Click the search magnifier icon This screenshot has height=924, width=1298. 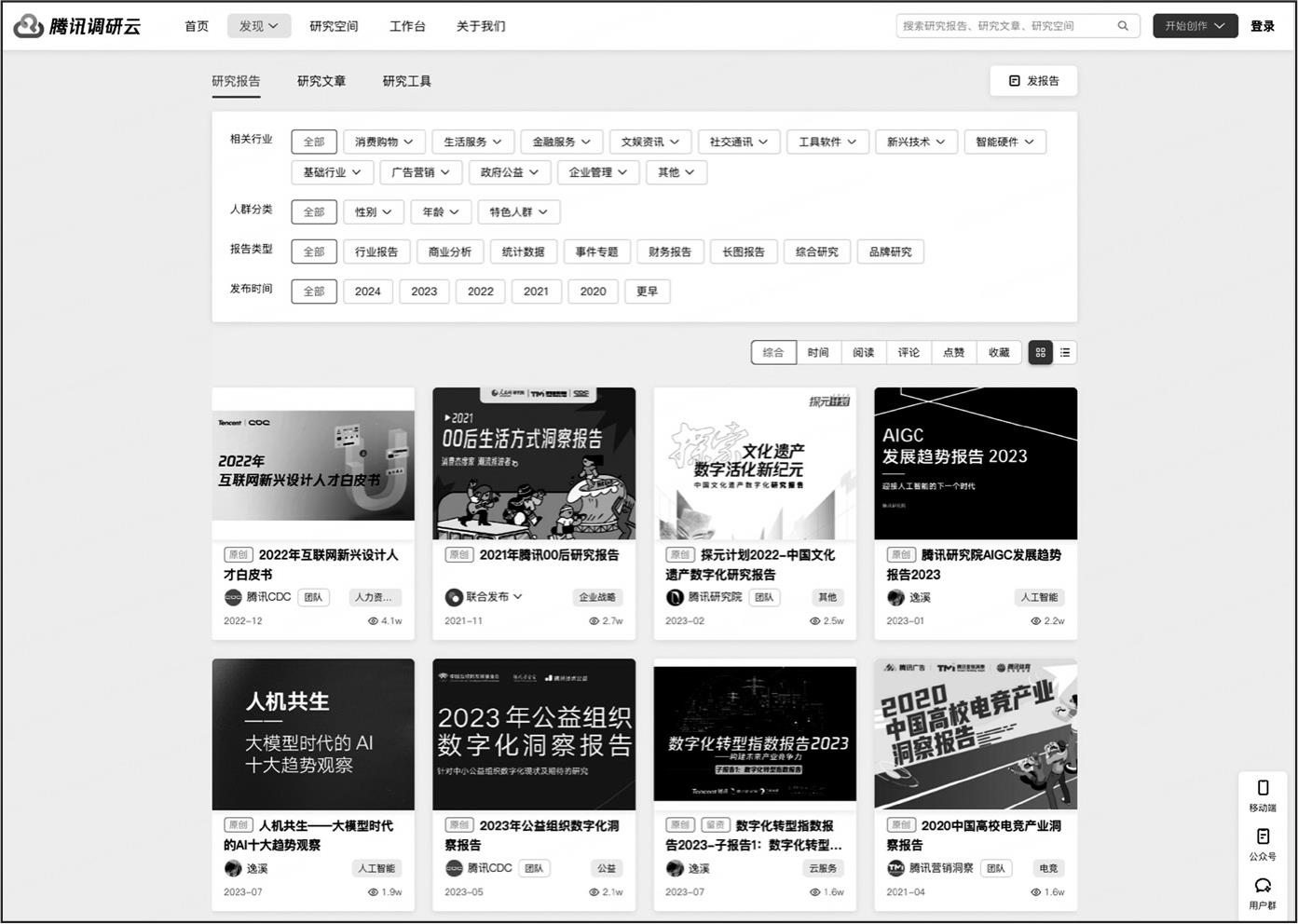[x=1123, y=26]
